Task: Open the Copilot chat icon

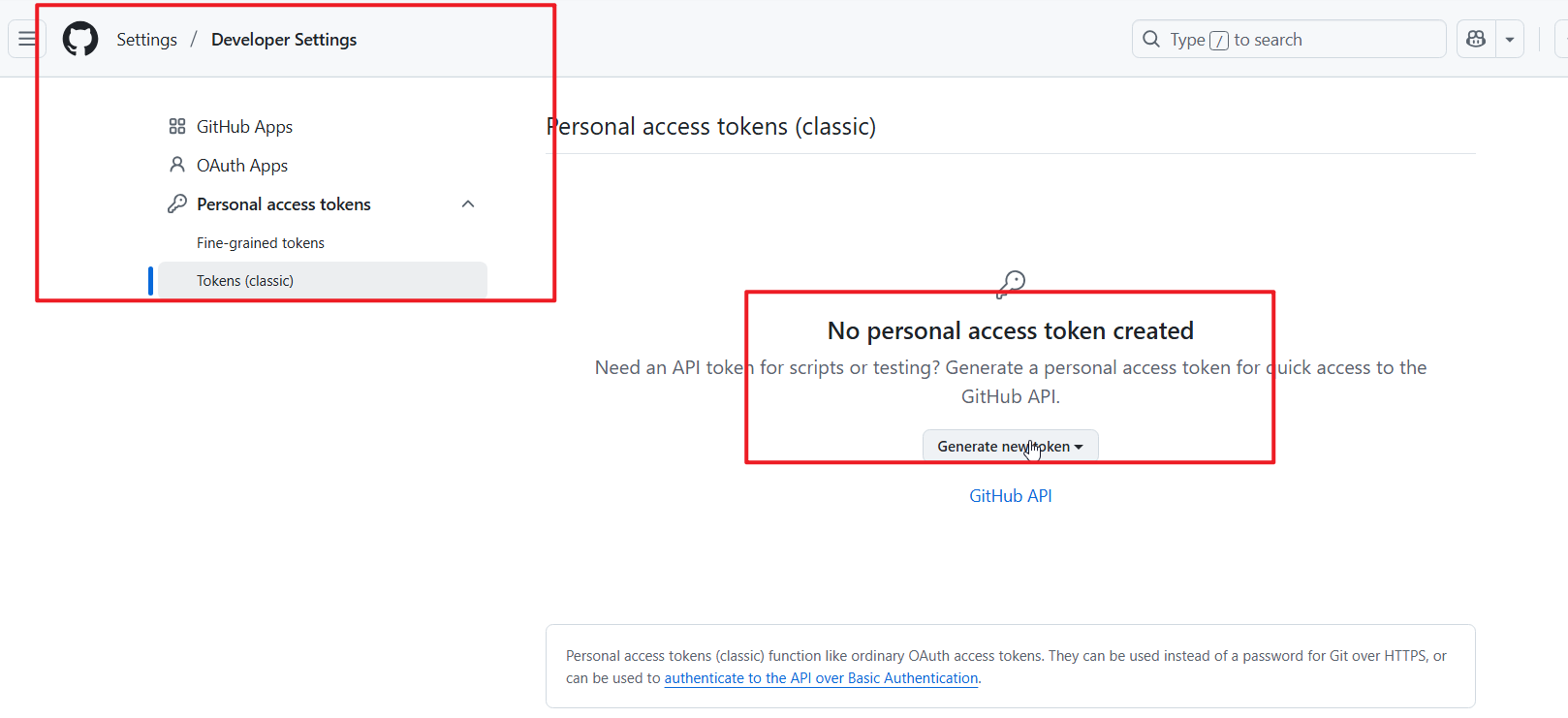Action: [1476, 40]
